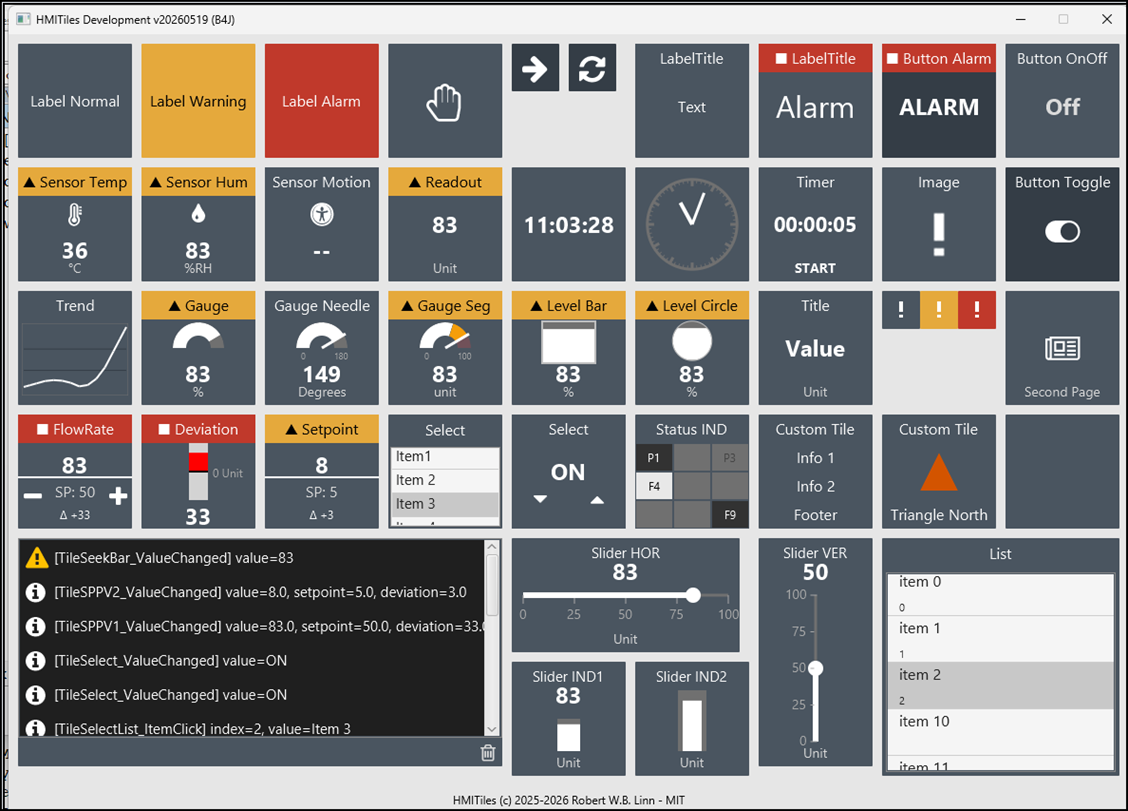The width and height of the screenshot is (1128, 811).
Task: Click the Deviation red bar indicator
Action: (x=198, y=461)
